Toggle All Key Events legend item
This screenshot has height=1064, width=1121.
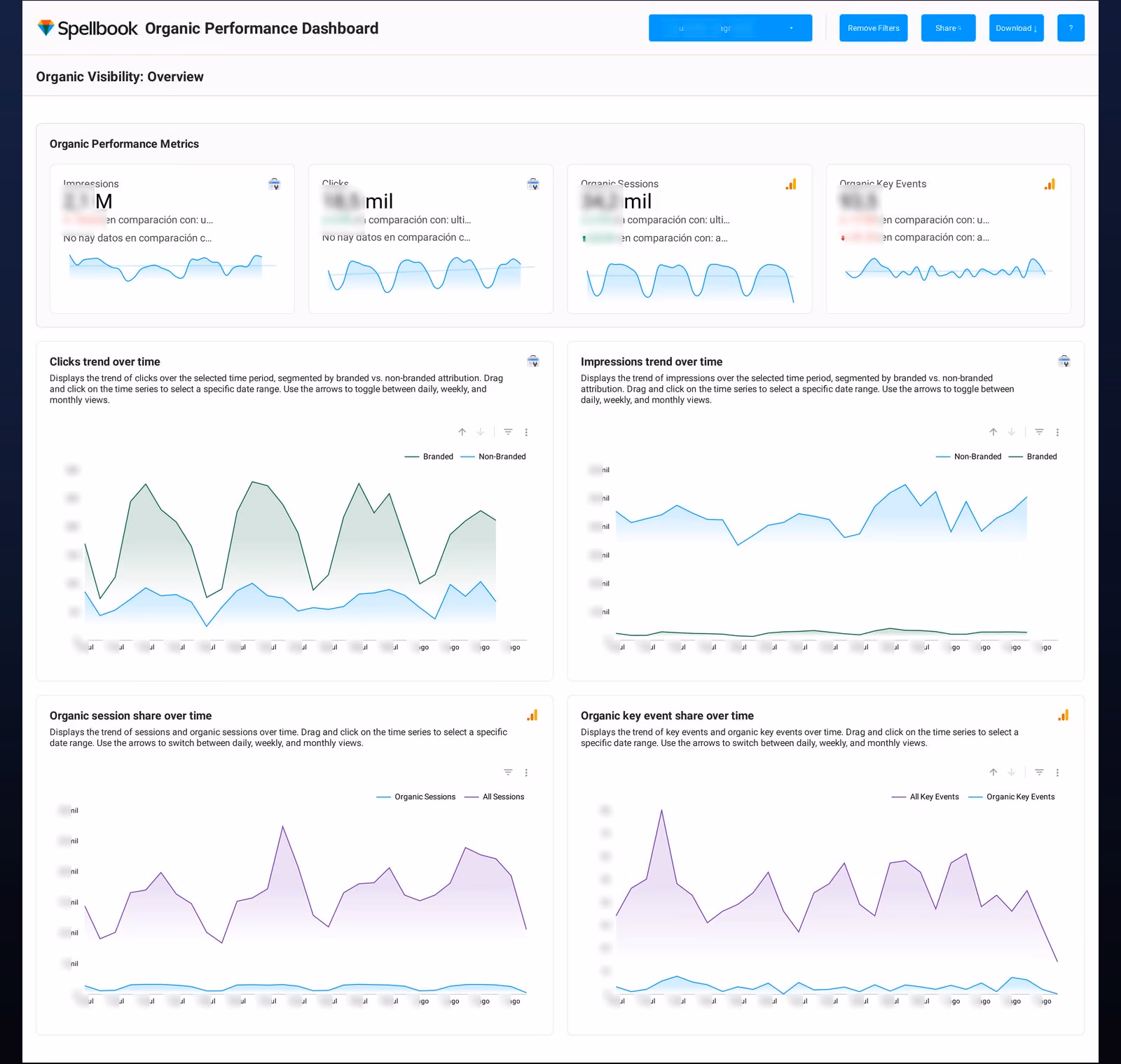point(926,797)
